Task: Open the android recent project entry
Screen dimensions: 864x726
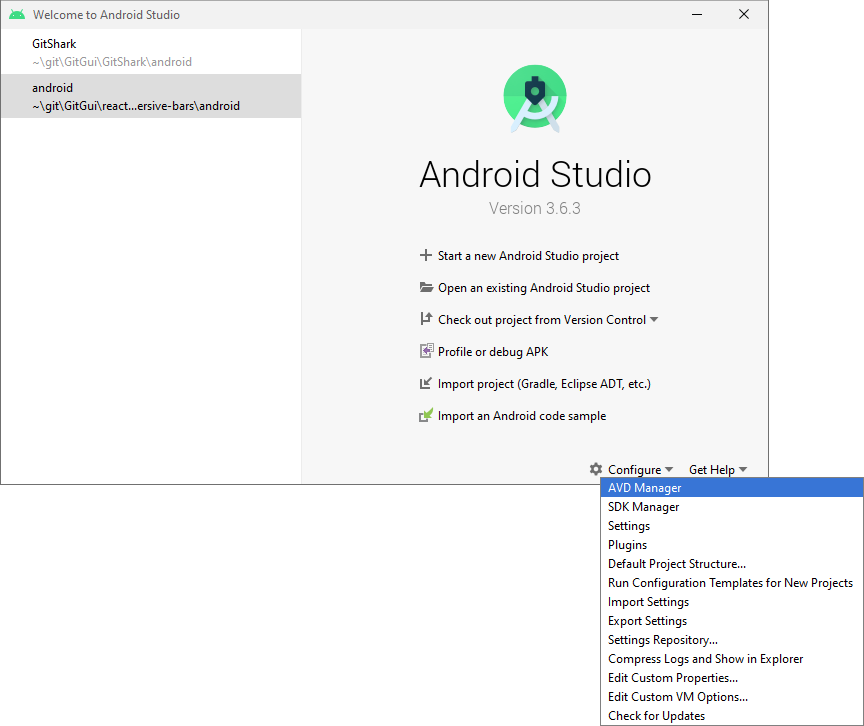Action: (151, 96)
